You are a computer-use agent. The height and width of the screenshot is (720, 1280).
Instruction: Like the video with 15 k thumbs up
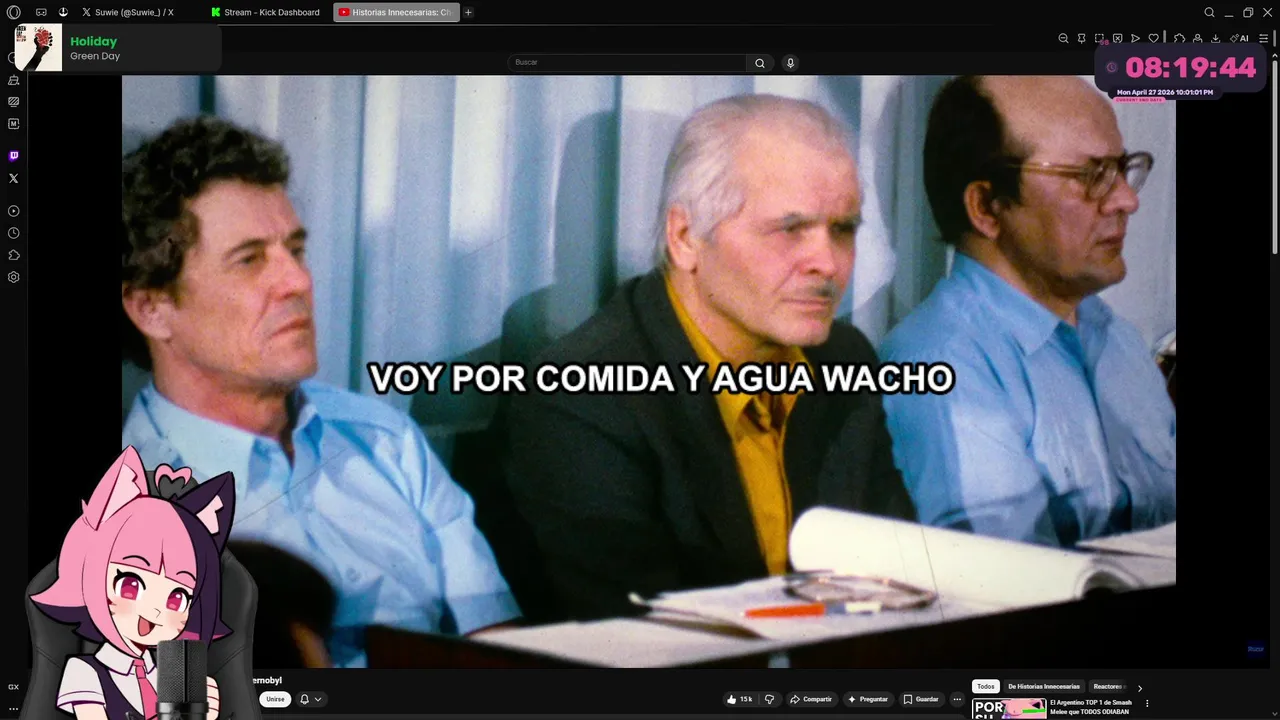(x=740, y=699)
